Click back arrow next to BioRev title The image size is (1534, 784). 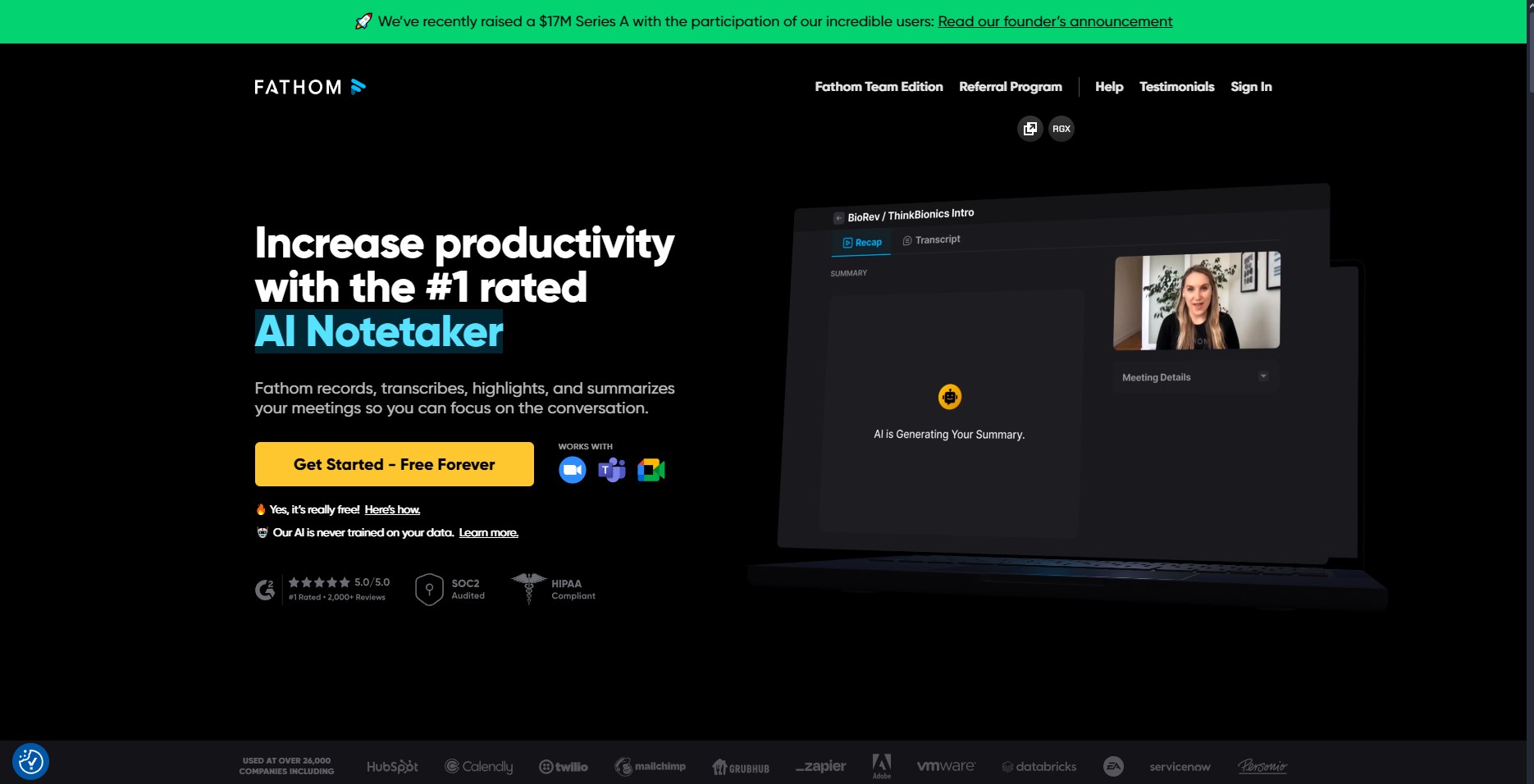[838, 218]
